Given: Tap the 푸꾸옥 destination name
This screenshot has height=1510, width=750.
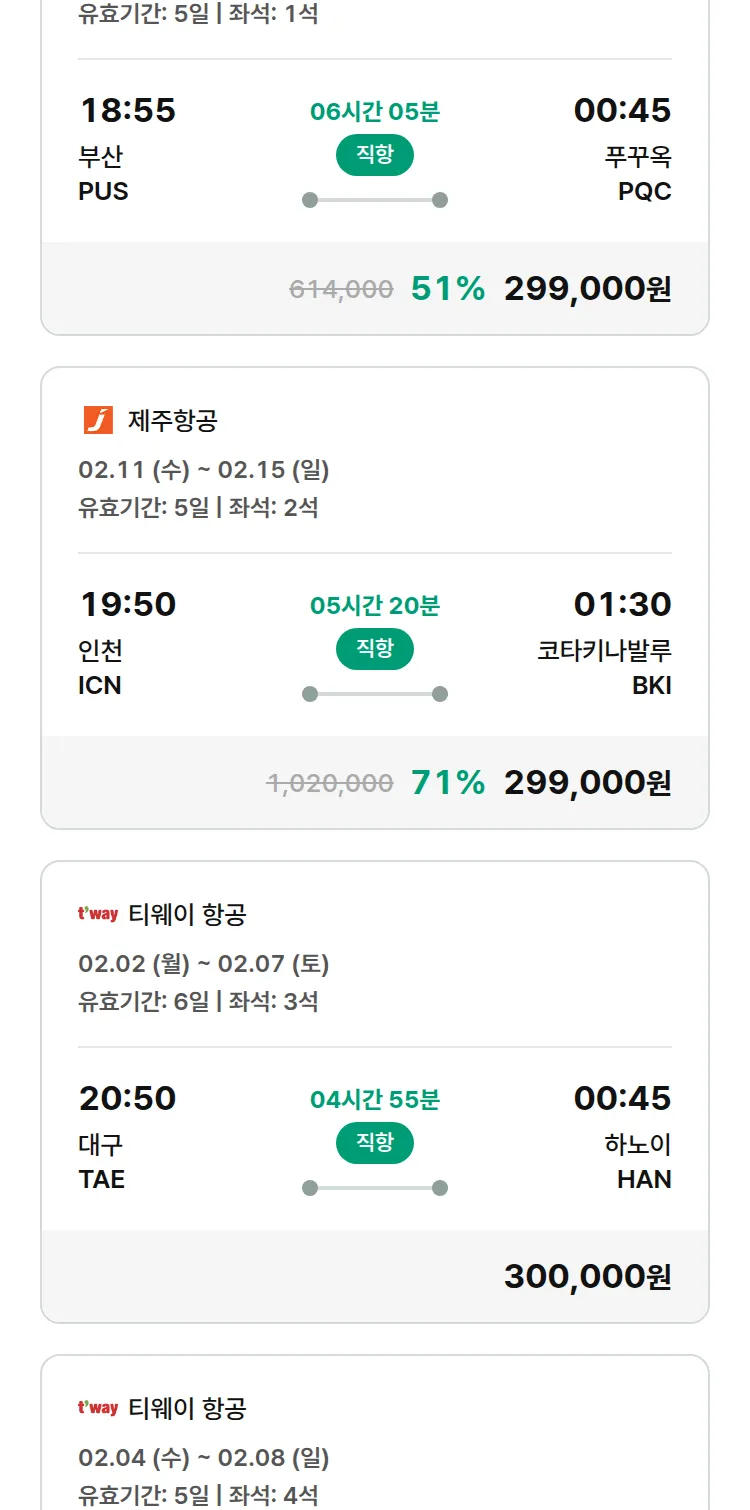Looking at the screenshot, I should pos(638,157).
